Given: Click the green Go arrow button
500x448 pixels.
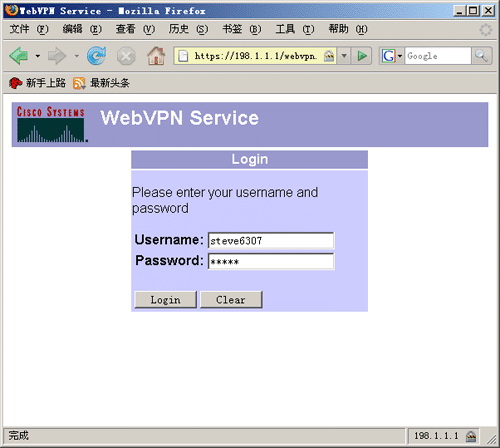Looking at the screenshot, I should point(362,56).
